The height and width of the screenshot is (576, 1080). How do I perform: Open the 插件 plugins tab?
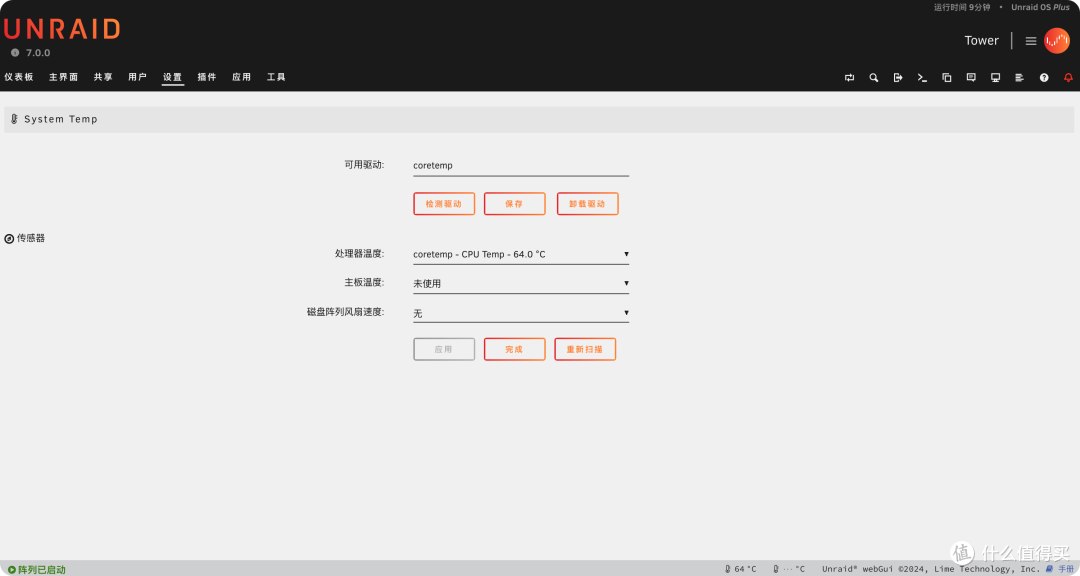pyautogui.click(x=207, y=77)
